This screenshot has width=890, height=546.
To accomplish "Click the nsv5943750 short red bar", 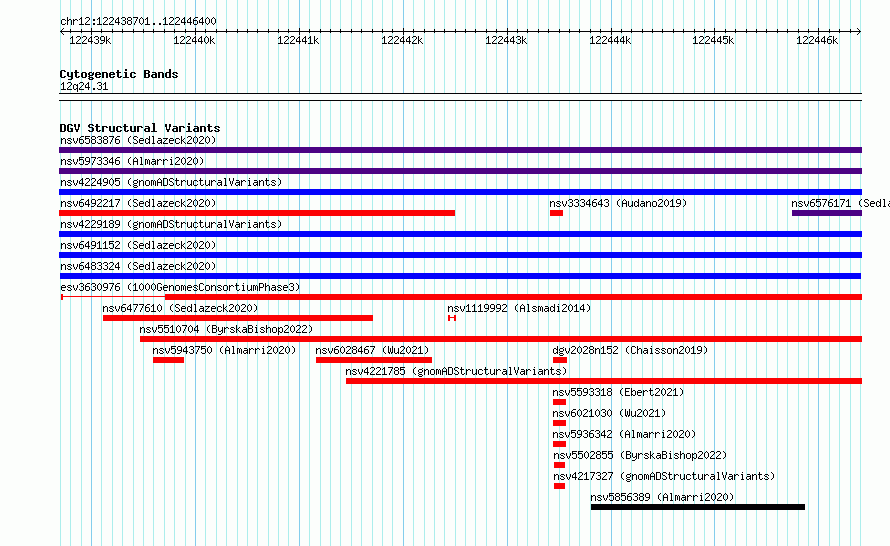I will tap(168, 360).
